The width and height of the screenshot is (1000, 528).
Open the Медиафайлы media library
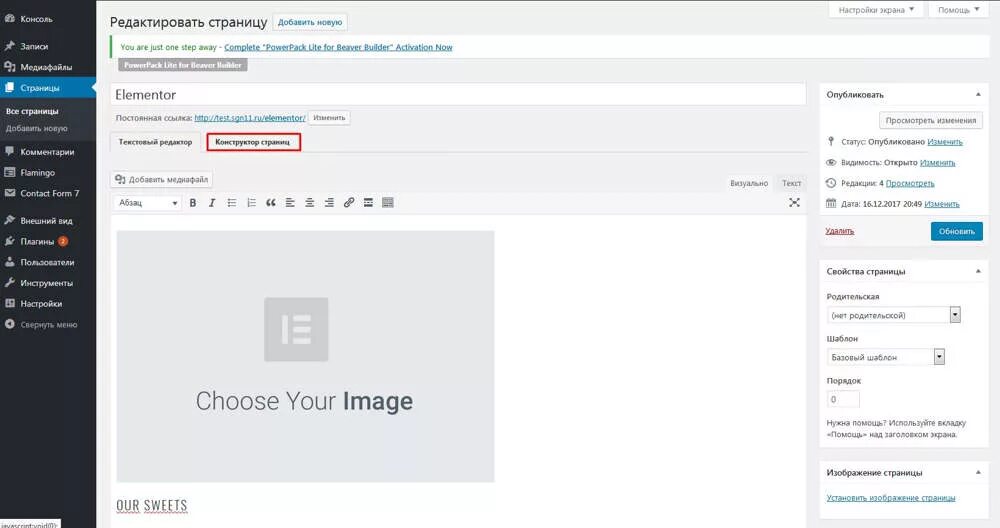coord(48,67)
